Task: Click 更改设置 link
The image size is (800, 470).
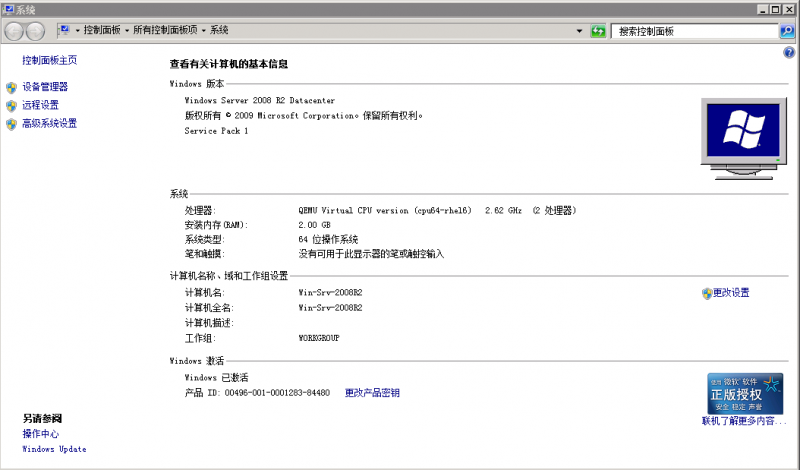Action: 731,293
